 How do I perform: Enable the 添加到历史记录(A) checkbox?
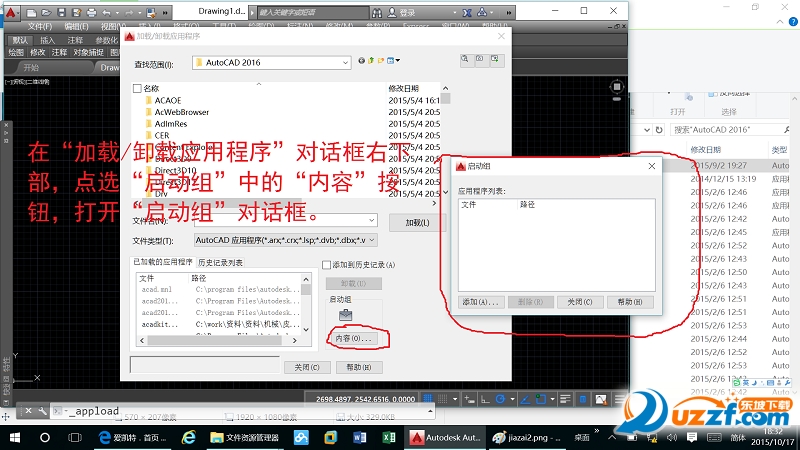[327, 264]
